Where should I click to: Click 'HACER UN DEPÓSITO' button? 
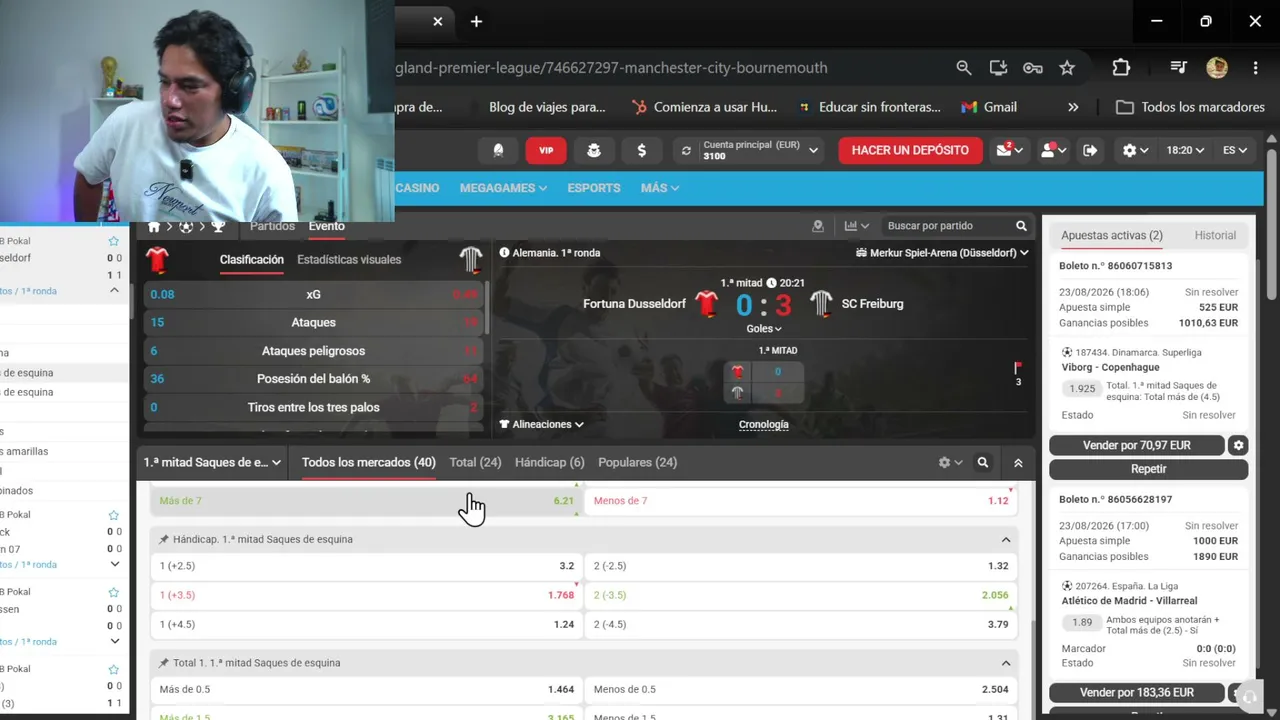point(910,150)
